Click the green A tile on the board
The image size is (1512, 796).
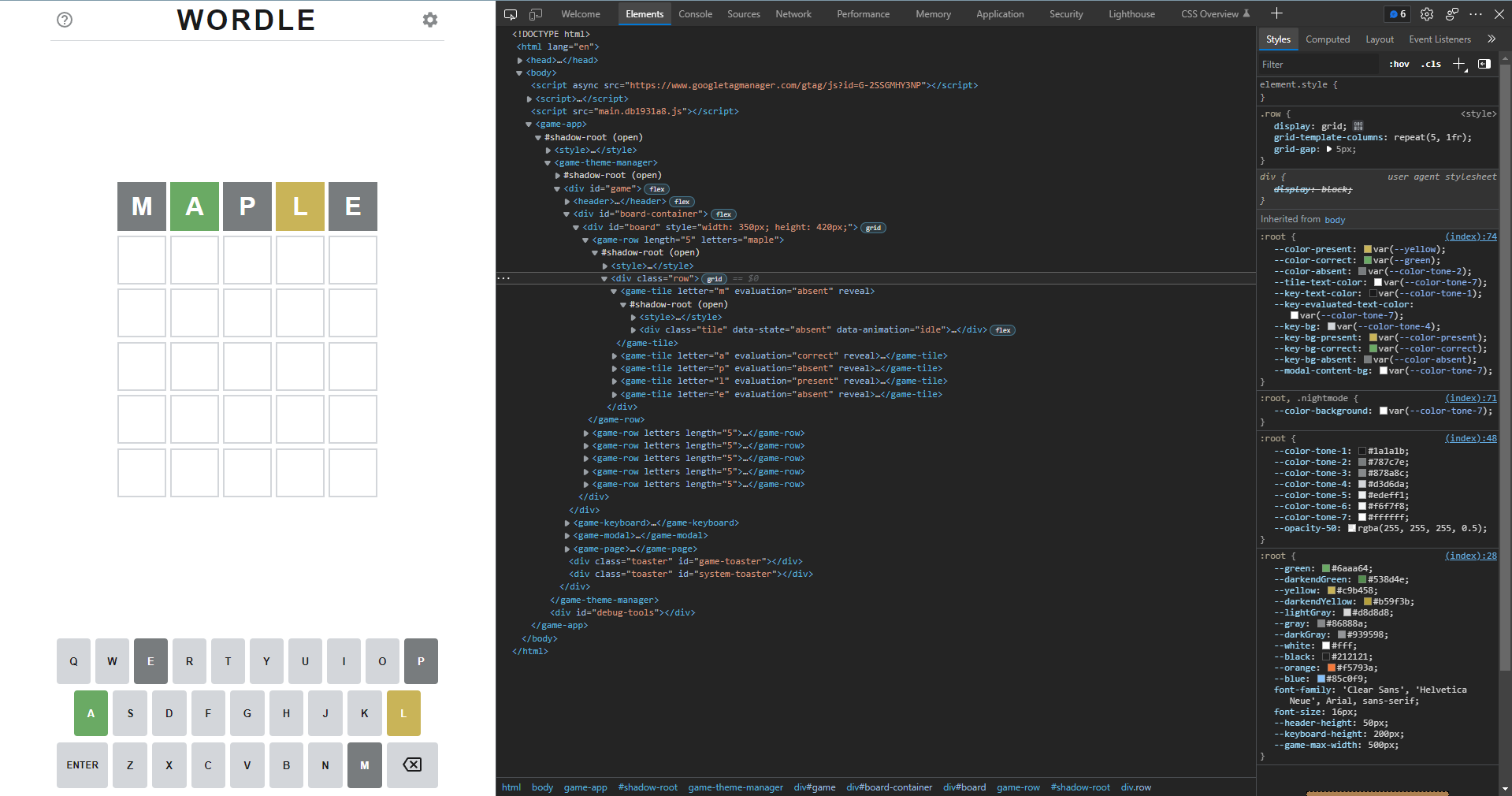click(x=195, y=206)
